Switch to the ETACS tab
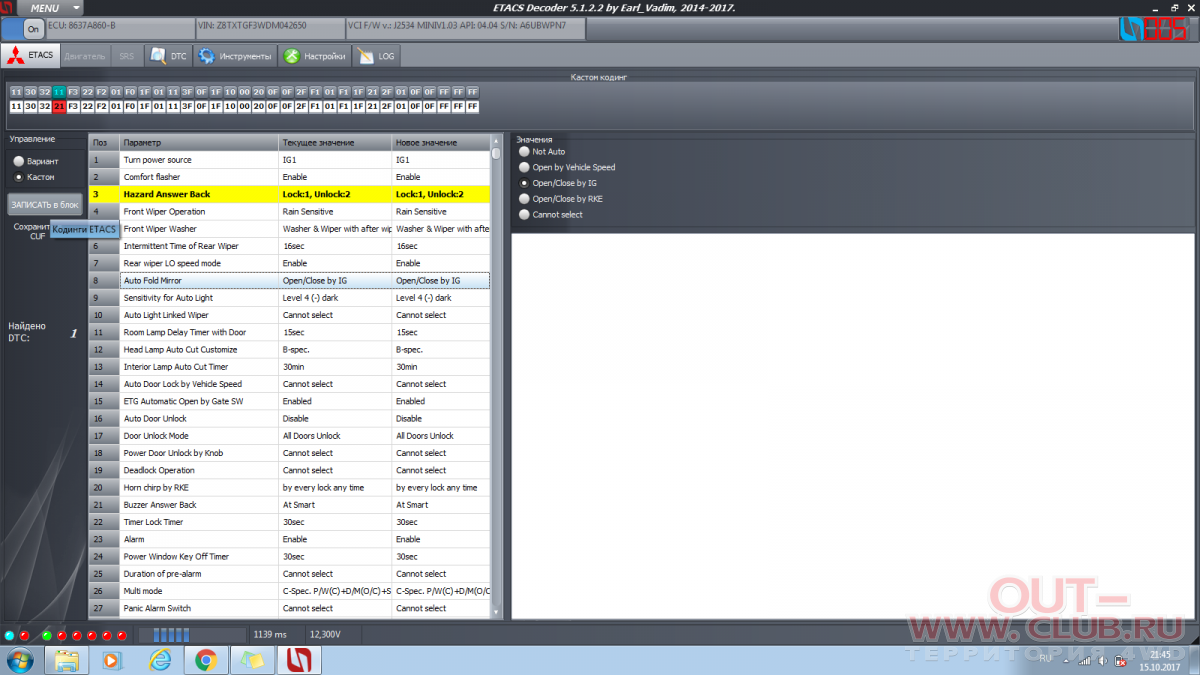The height and width of the screenshot is (675, 1200). point(31,56)
